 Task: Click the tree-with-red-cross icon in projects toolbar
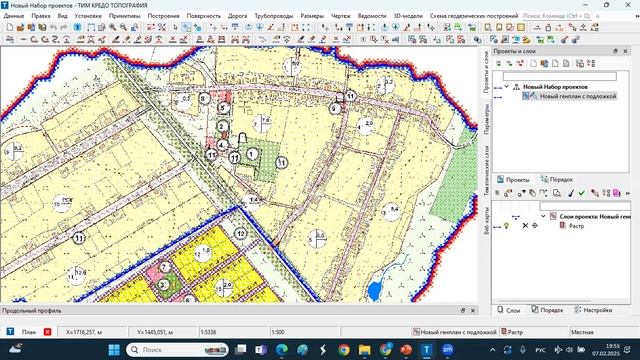tap(520, 64)
